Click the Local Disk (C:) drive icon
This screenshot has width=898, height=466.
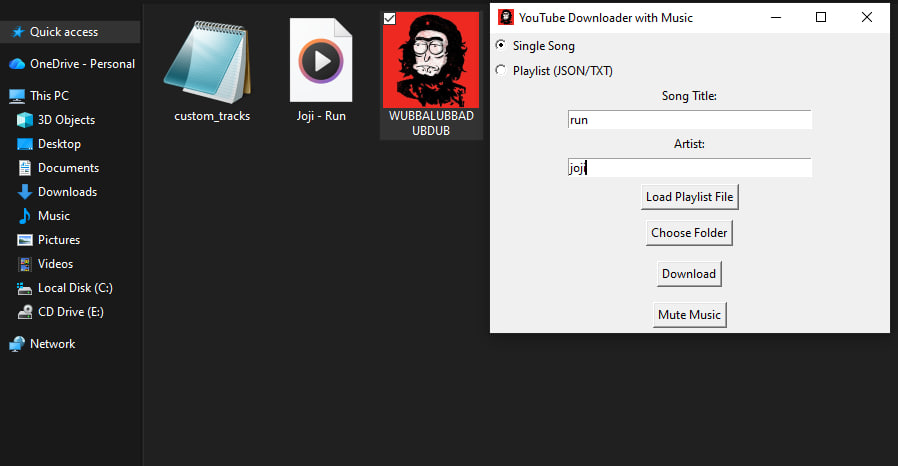point(25,289)
